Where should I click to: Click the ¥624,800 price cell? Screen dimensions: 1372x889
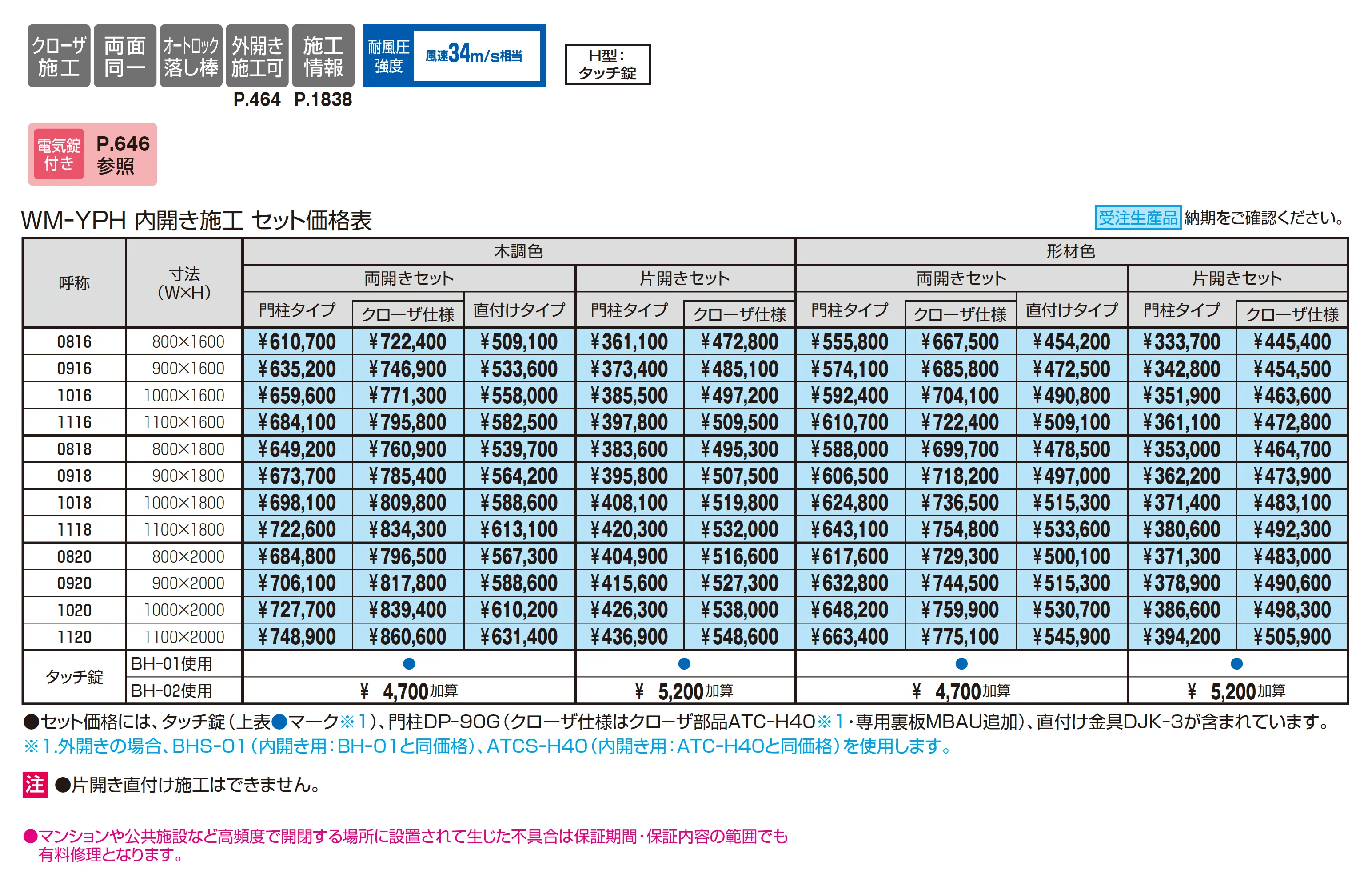coord(850,502)
